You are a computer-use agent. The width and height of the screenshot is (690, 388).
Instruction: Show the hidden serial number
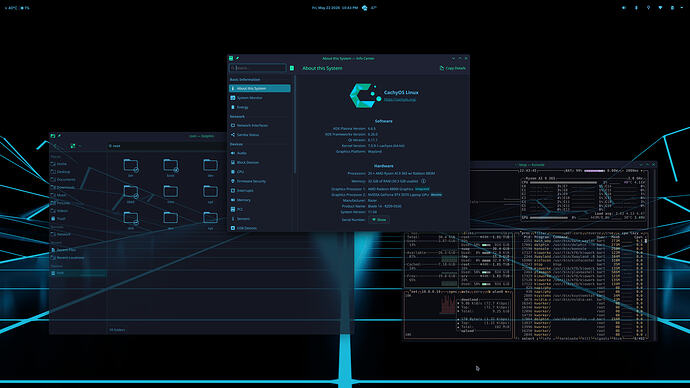[379, 220]
